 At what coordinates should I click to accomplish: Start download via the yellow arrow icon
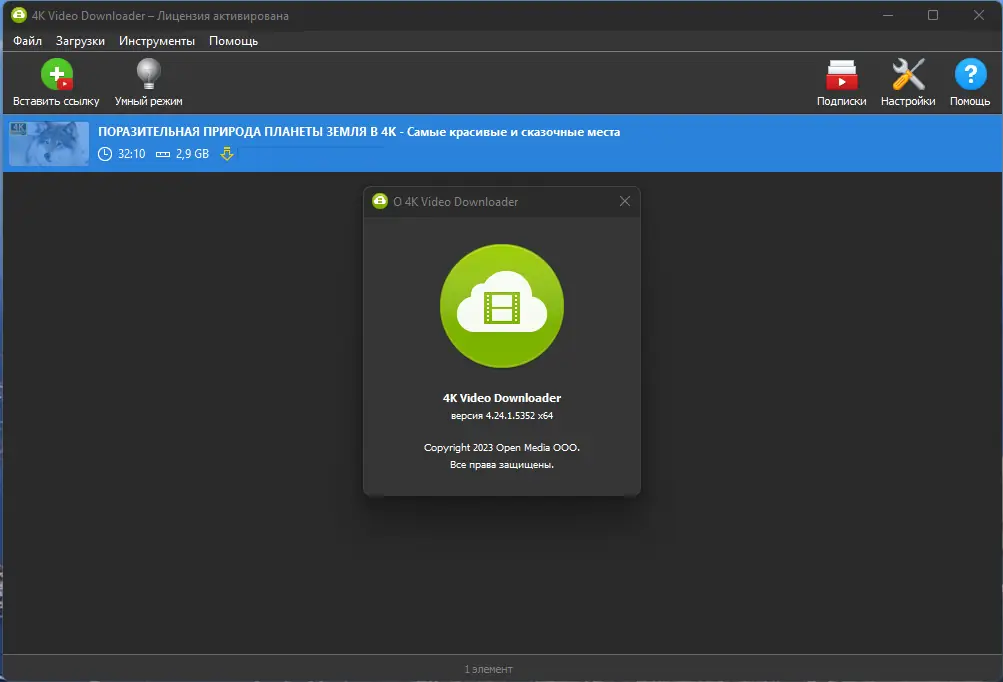tap(227, 154)
